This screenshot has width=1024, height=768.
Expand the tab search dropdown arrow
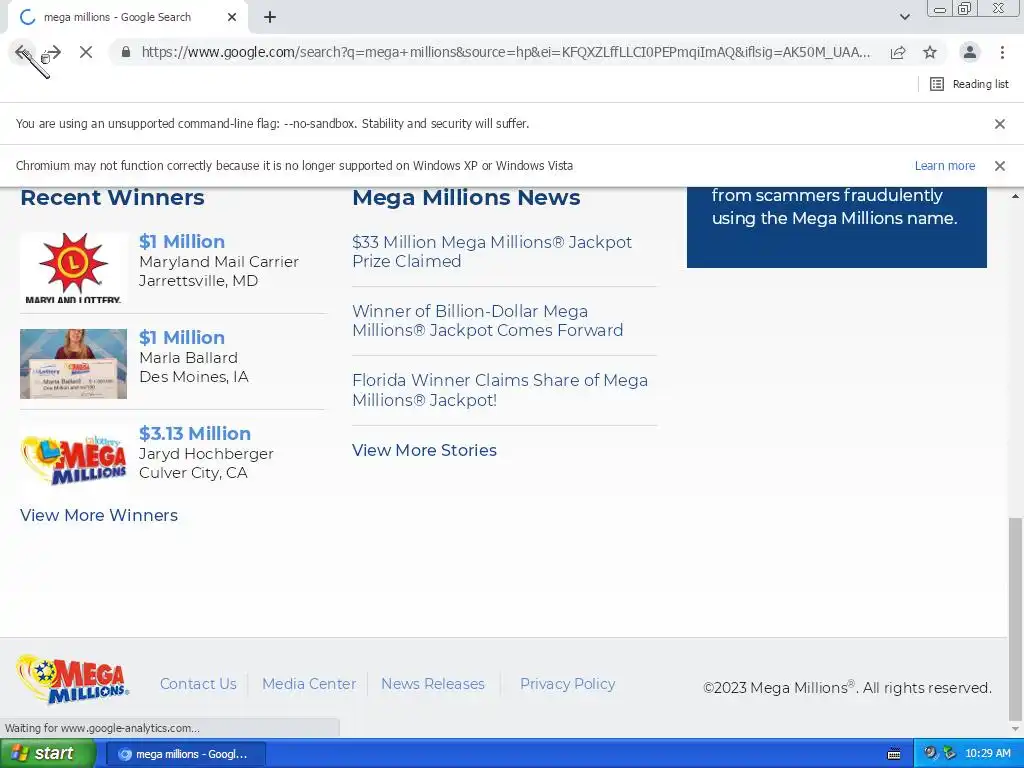click(x=904, y=17)
